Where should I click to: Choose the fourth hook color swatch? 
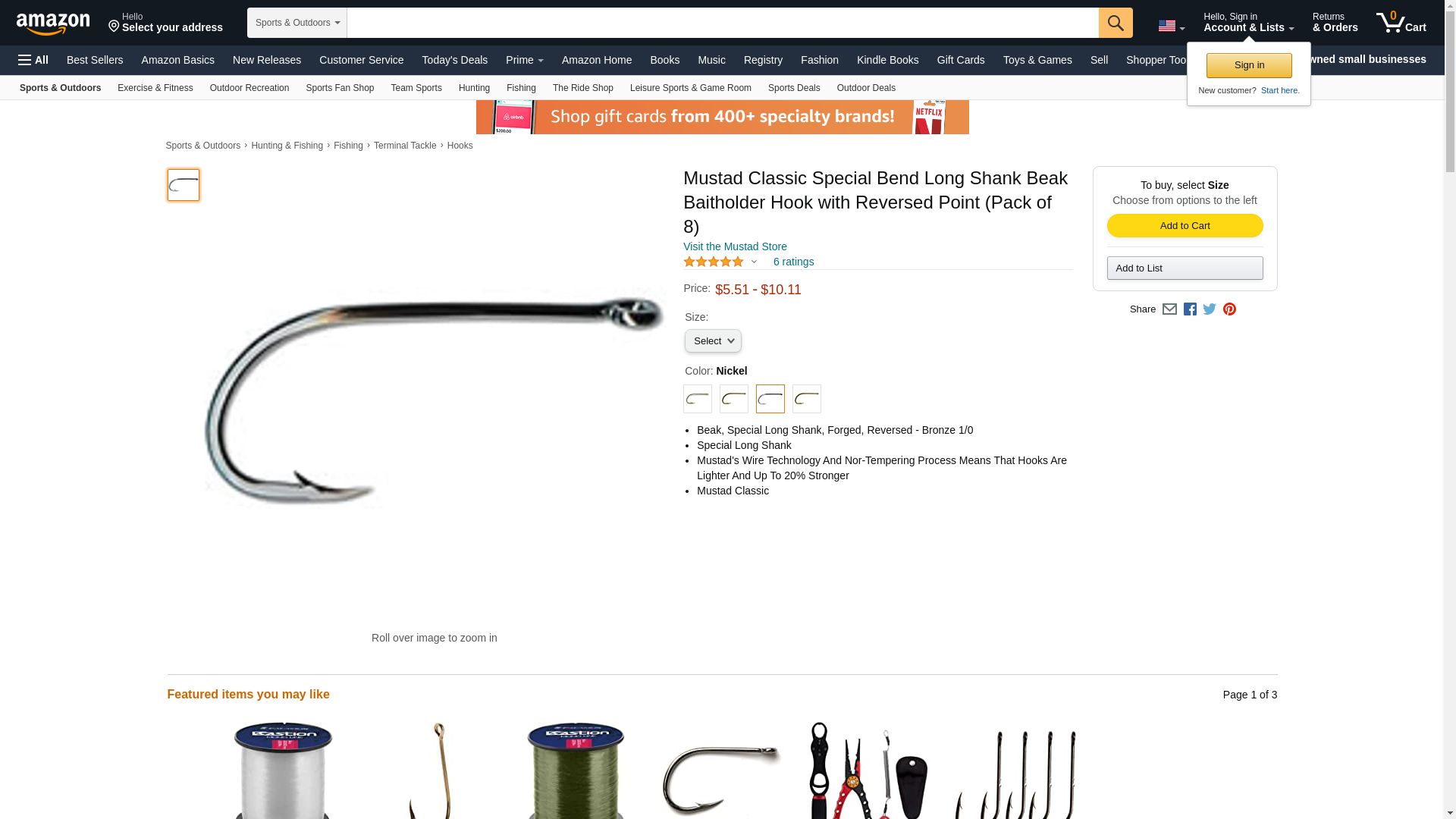(x=807, y=399)
